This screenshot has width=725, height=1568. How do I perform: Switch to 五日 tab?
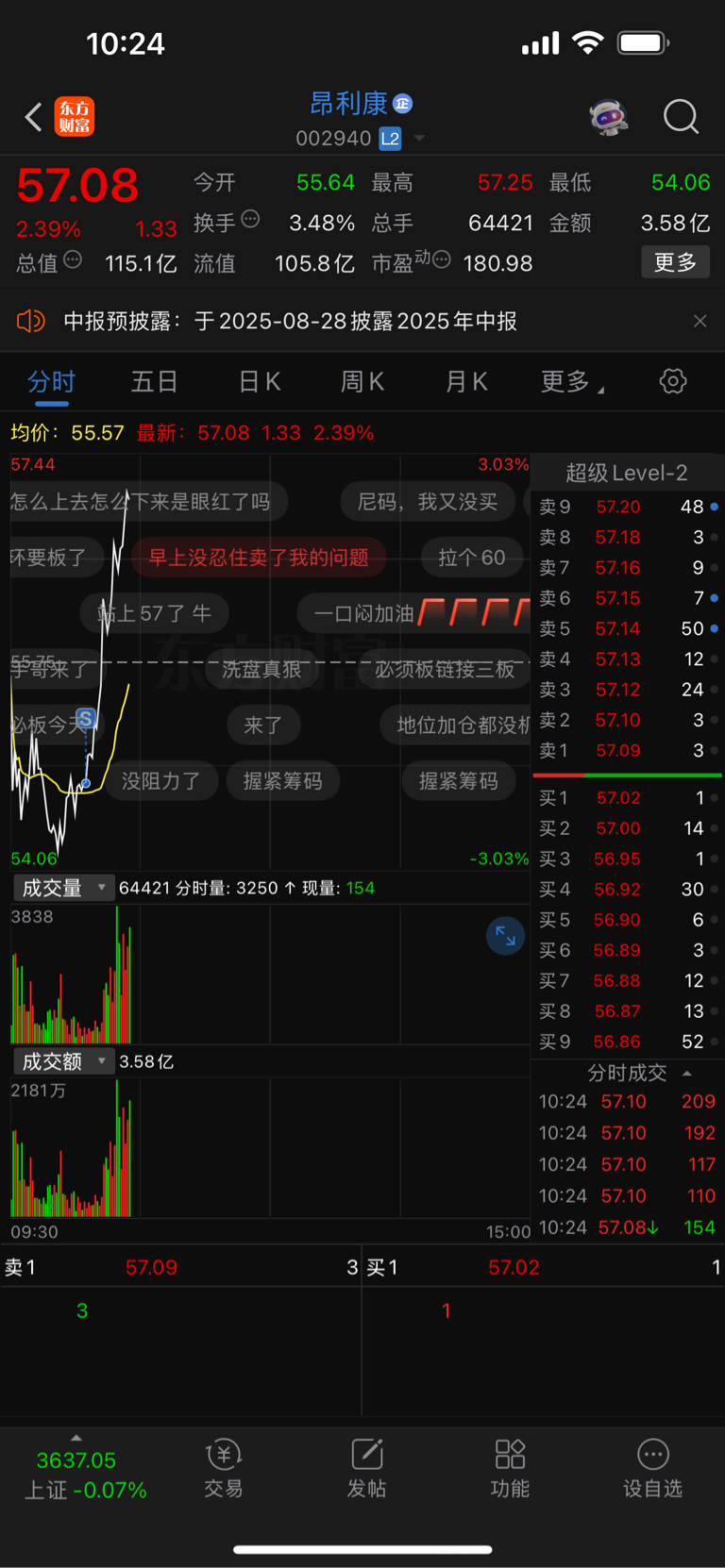coord(154,381)
